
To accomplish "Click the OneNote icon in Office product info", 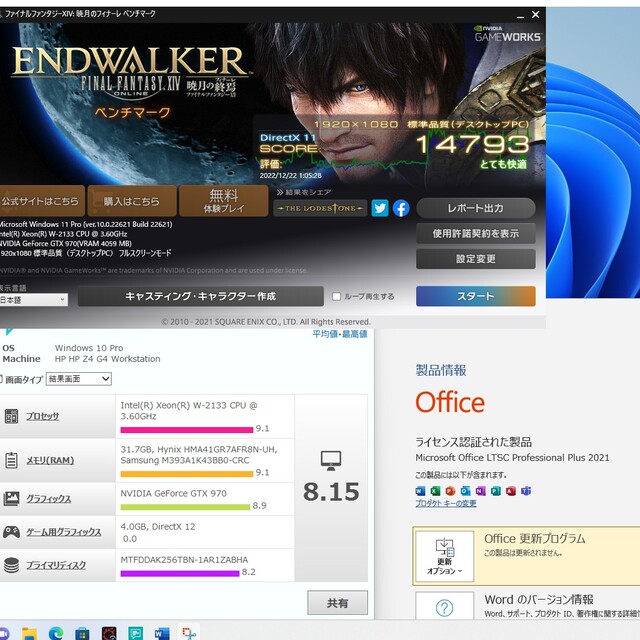I will click(480, 491).
